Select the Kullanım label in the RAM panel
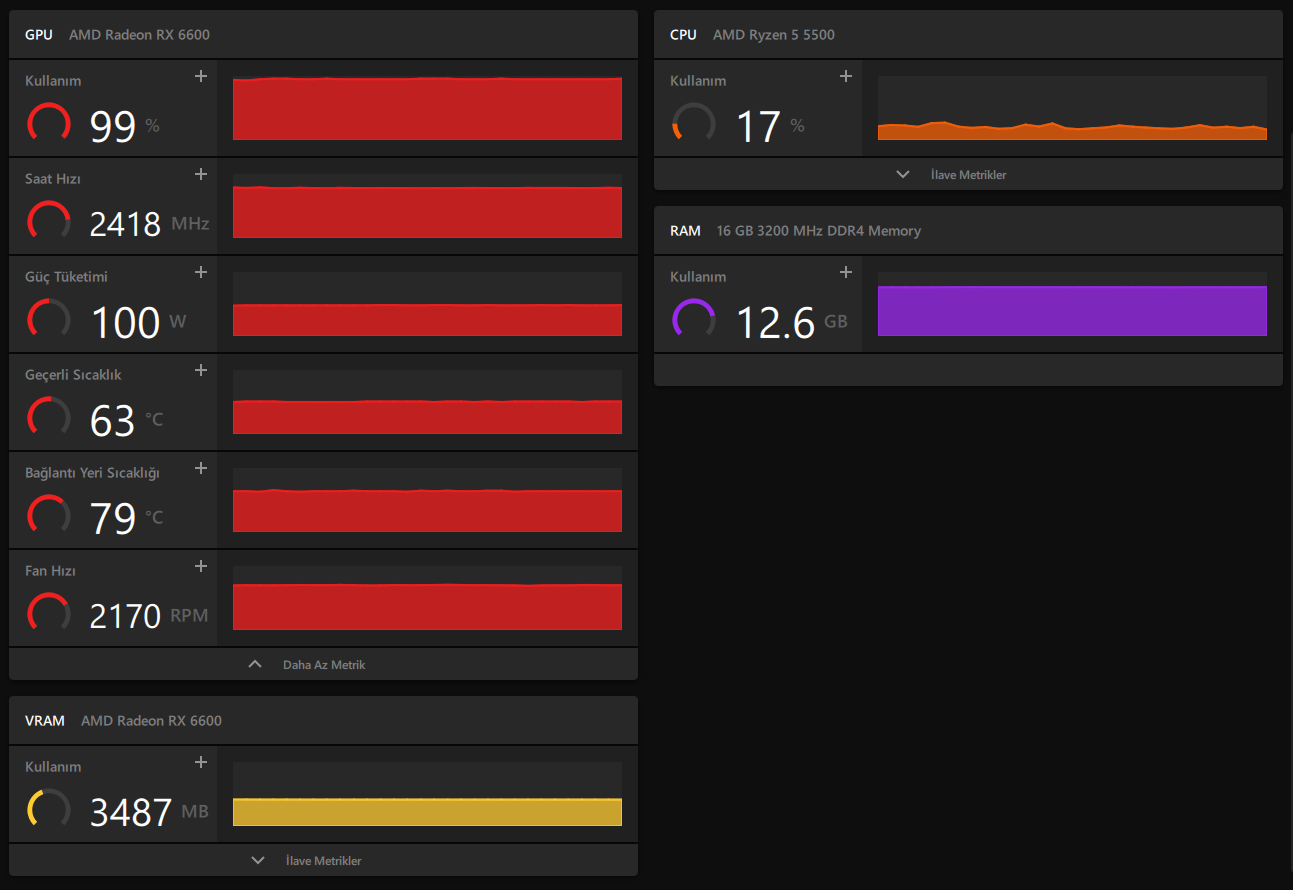Screen dimensions: 1293x890 point(698,277)
